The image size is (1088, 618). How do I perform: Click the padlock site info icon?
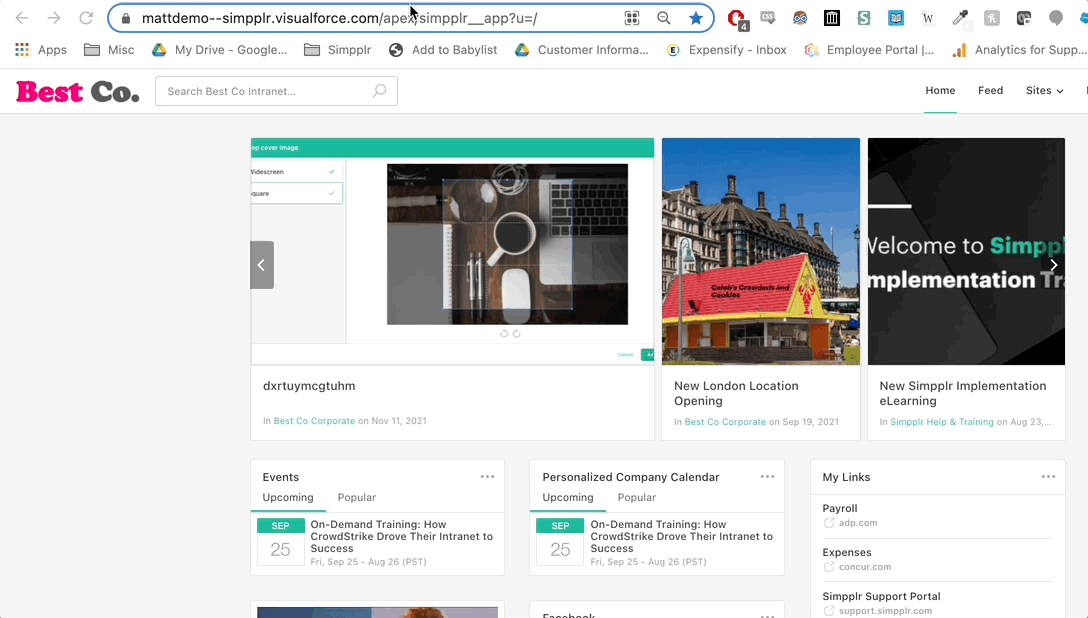[126, 19]
